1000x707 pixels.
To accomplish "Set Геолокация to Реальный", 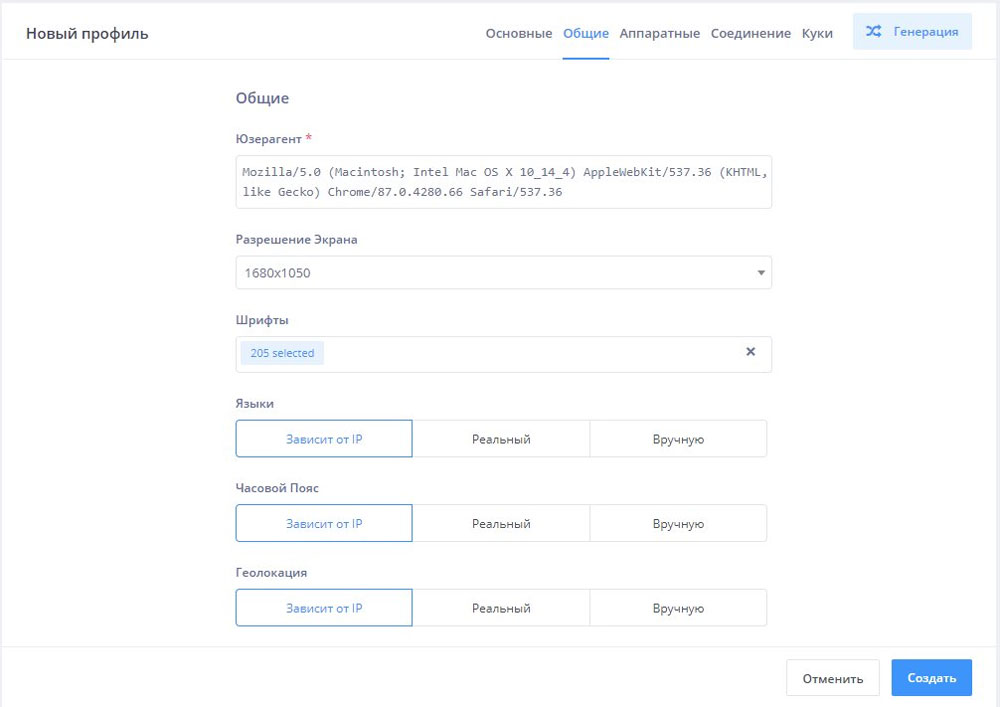I will (x=501, y=608).
